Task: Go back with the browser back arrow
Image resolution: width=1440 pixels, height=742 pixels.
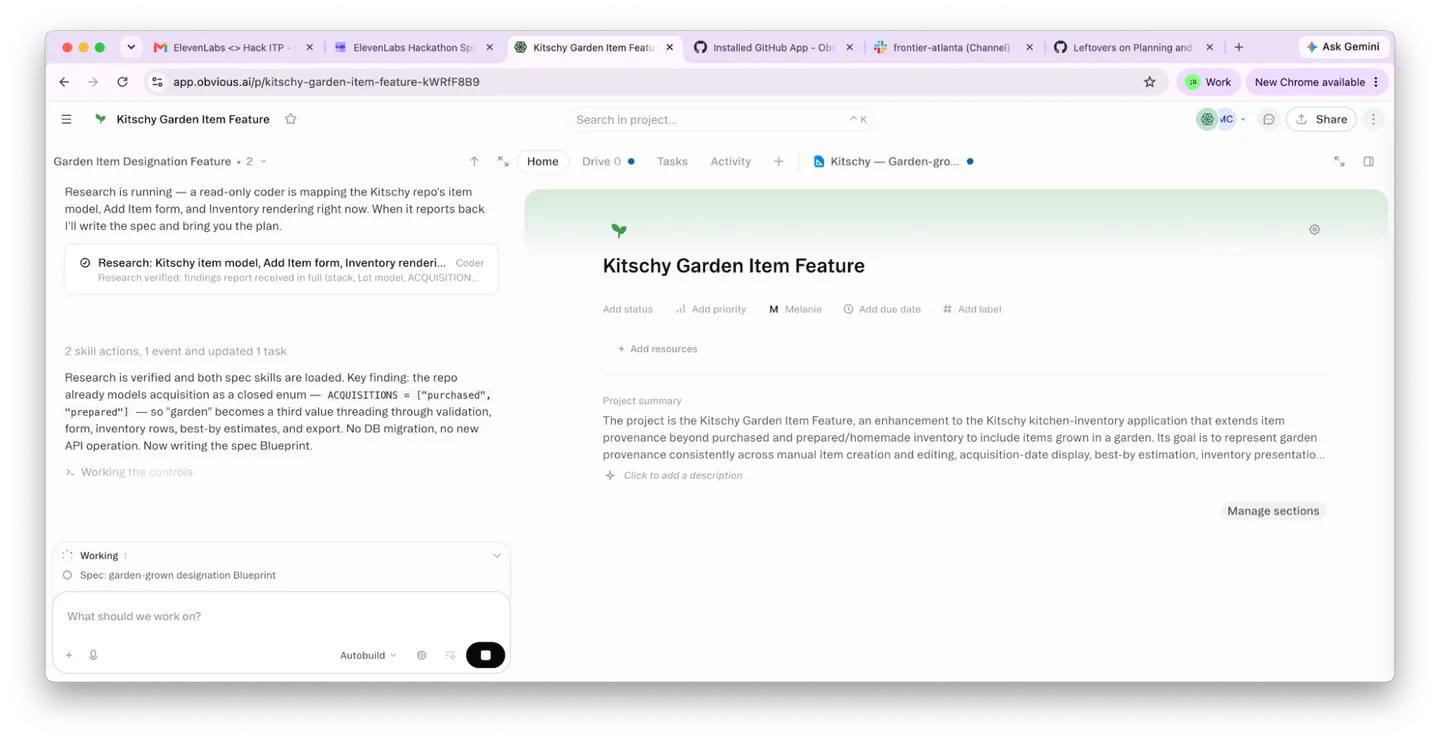Action: coord(64,82)
